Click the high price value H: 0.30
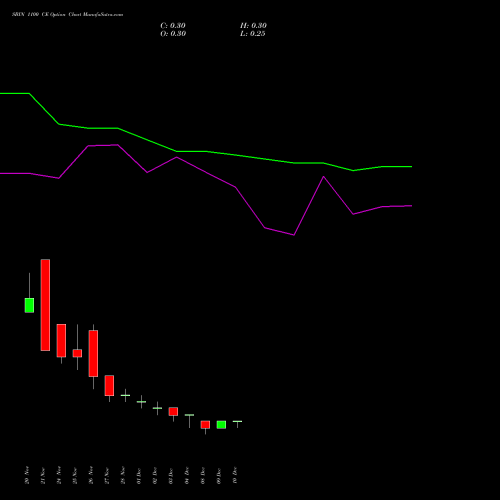This screenshot has height=500, width=500. point(253,26)
